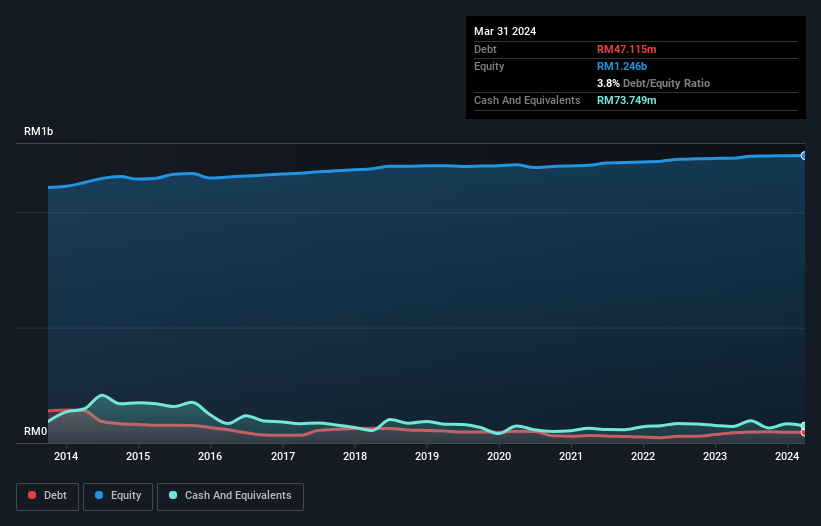The height and width of the screenshot is (526, 821).
Task: Click the RM1b y-axis label
Action: (x=39, y=132)
